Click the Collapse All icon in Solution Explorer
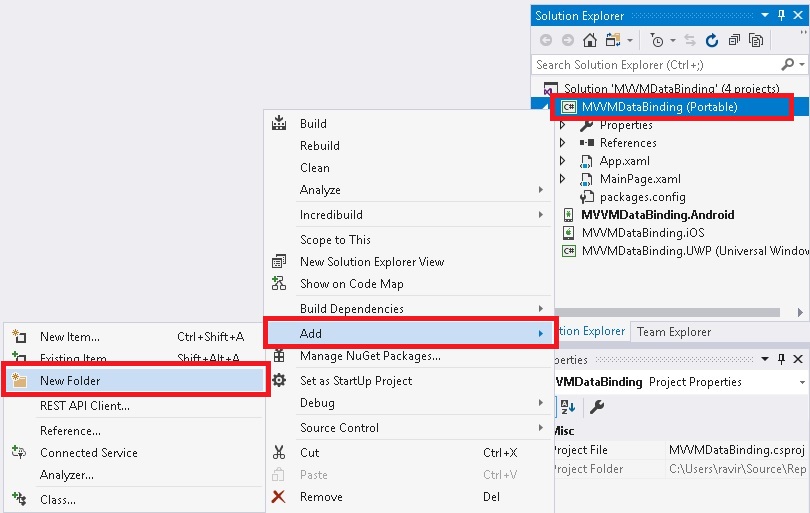Viewport: 810px width, 513px height. [x=735, y=41]
